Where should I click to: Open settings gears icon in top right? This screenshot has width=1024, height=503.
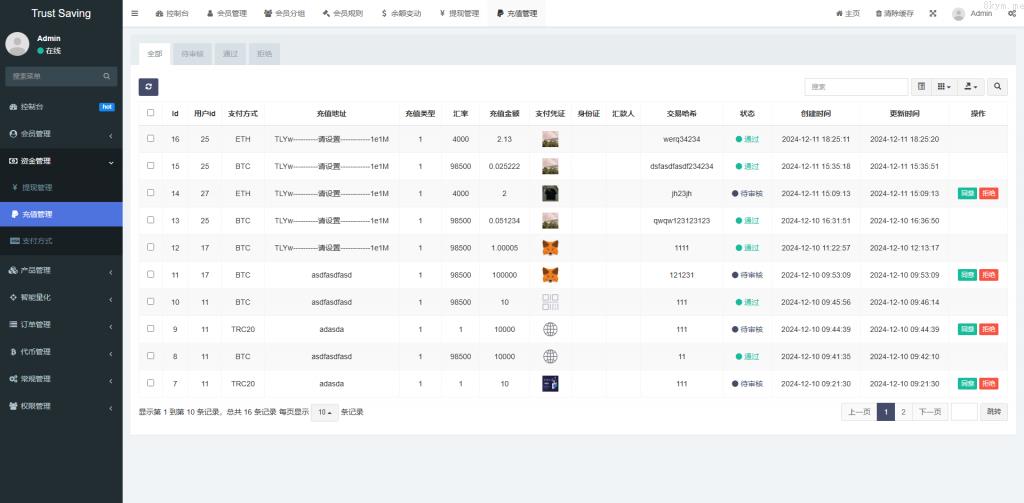(1012, 14)
